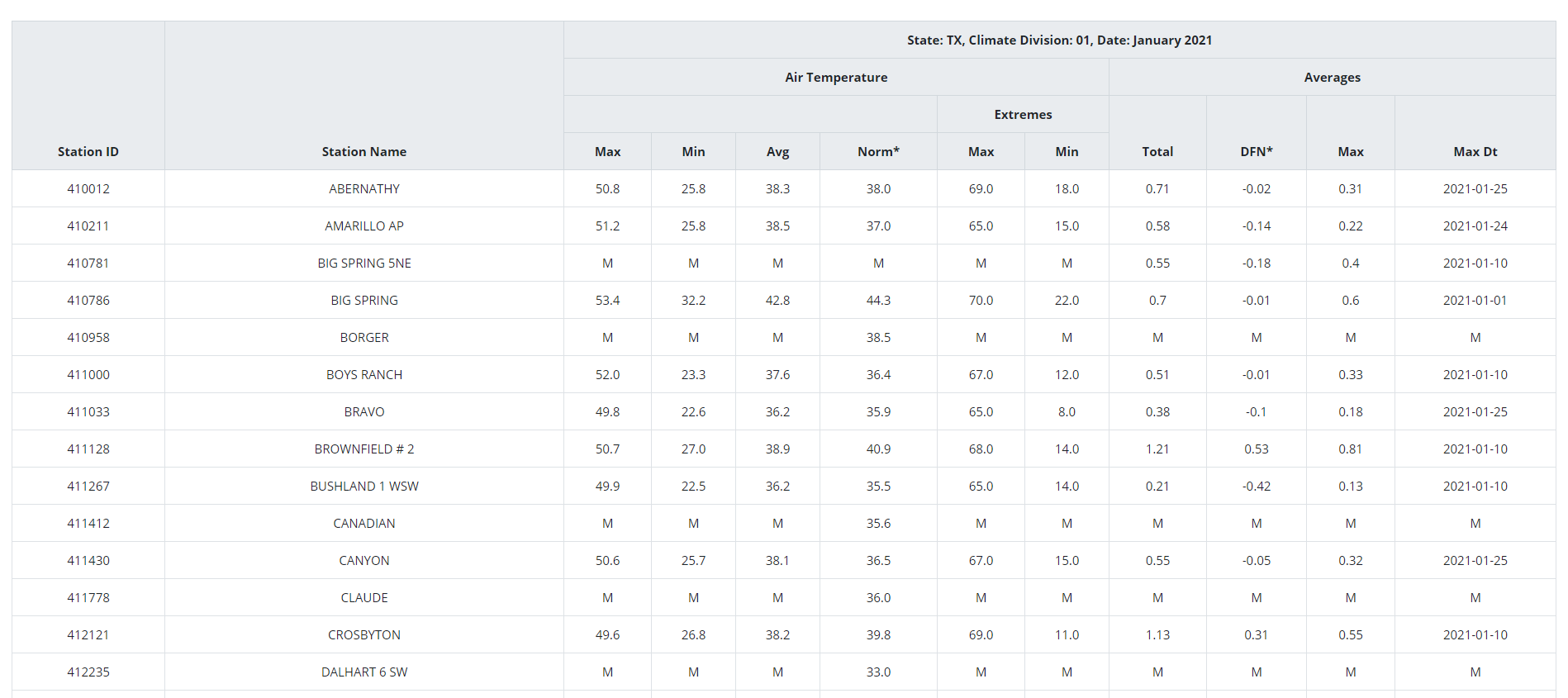Select station ID 410211
The image size is (1568, 698).
pos(88,226)
